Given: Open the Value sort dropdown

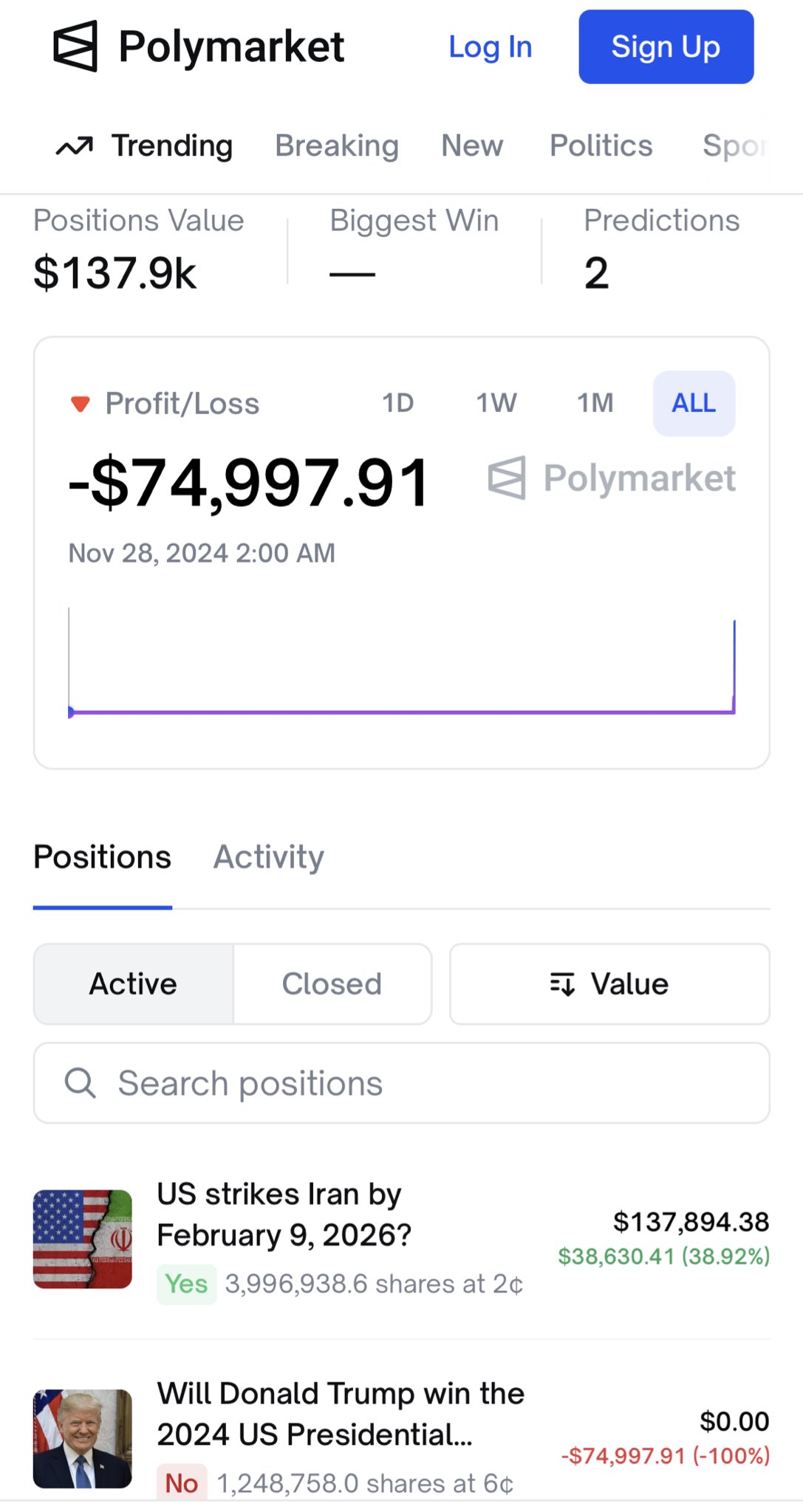Looking at the screenshot, I should [609, 984].
